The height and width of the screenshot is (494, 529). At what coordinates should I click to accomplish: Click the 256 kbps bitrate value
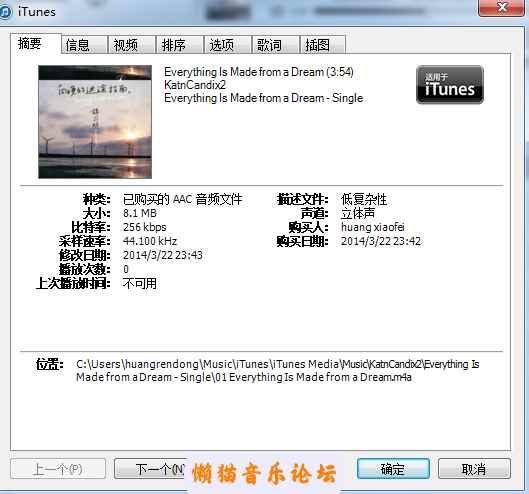[144, 227]
